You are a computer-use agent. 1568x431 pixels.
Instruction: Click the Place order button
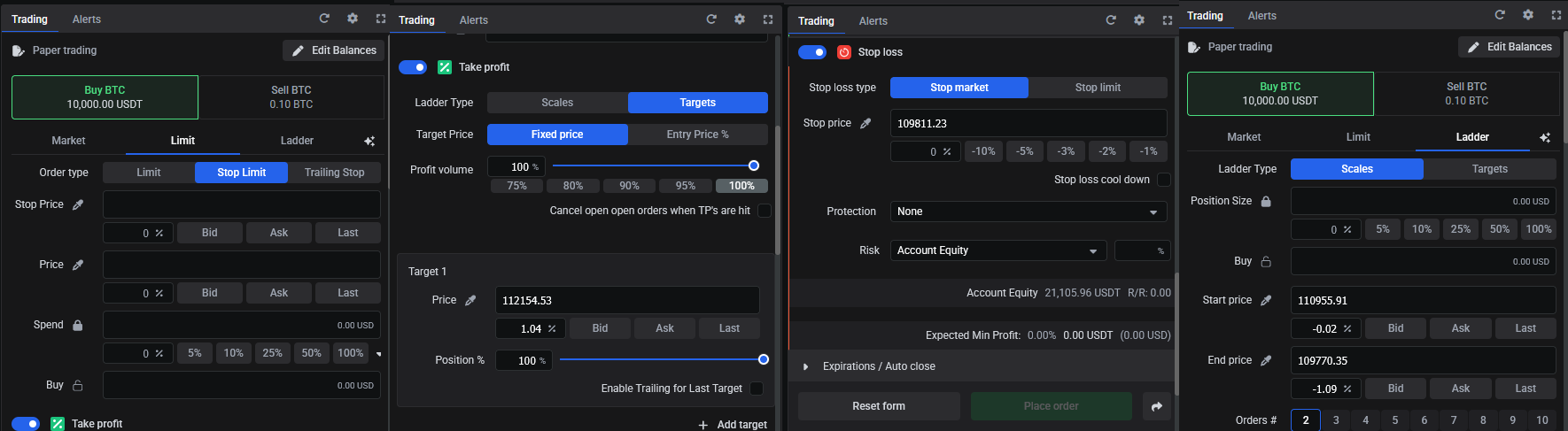pyautogui.click(x=1052, y=406)
